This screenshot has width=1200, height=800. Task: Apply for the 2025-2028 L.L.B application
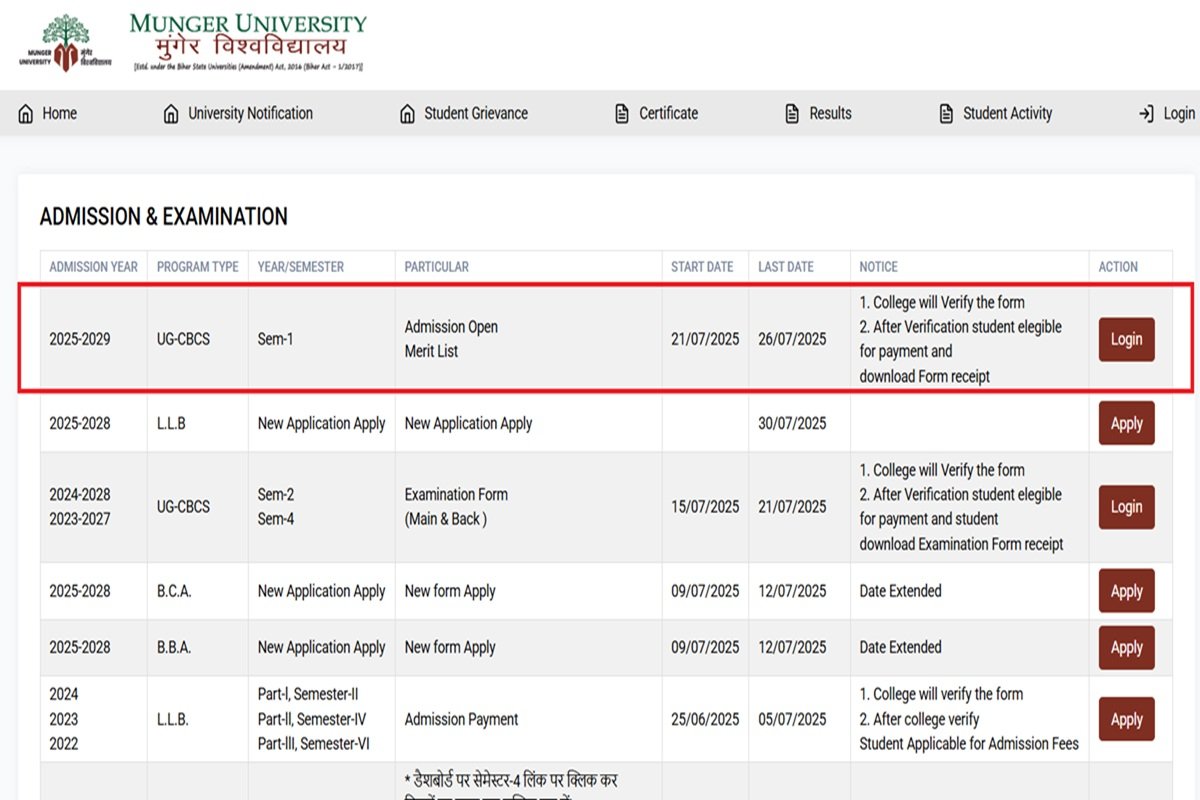click(x=1126, y=423)
